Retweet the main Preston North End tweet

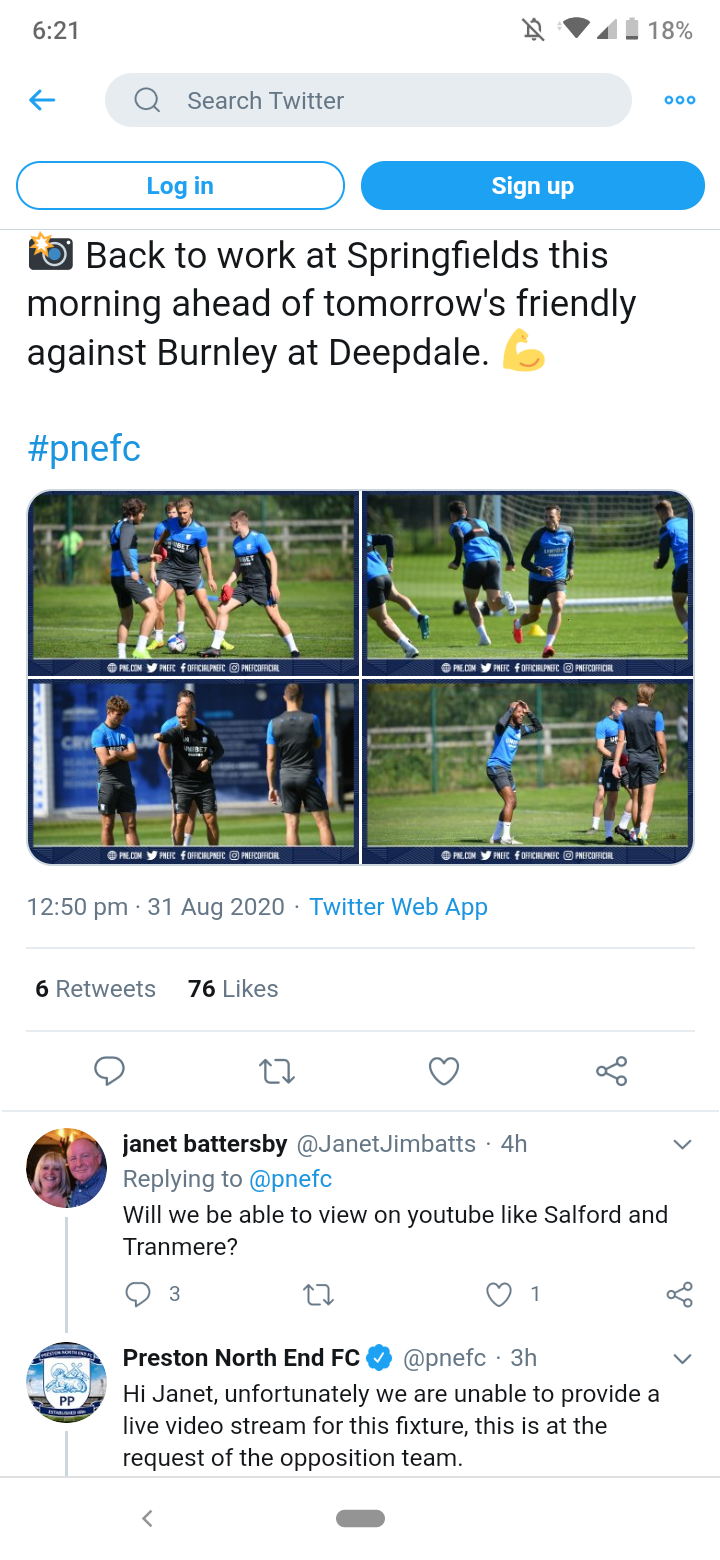tap(276, 1071)
